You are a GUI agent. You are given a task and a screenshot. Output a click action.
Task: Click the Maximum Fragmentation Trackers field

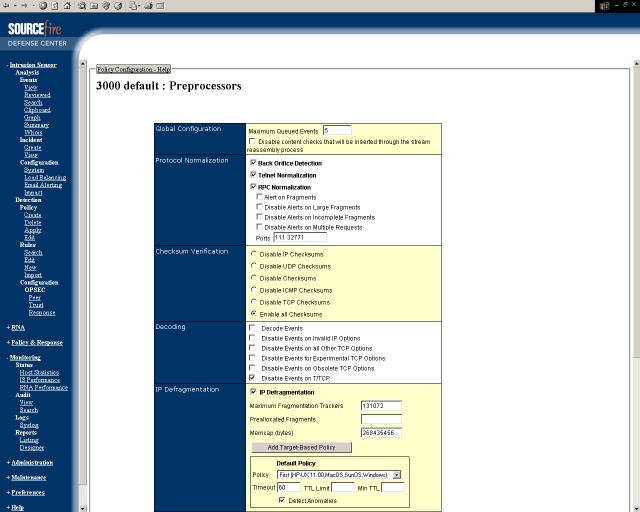pyautogui.click(x=381, y=406)
